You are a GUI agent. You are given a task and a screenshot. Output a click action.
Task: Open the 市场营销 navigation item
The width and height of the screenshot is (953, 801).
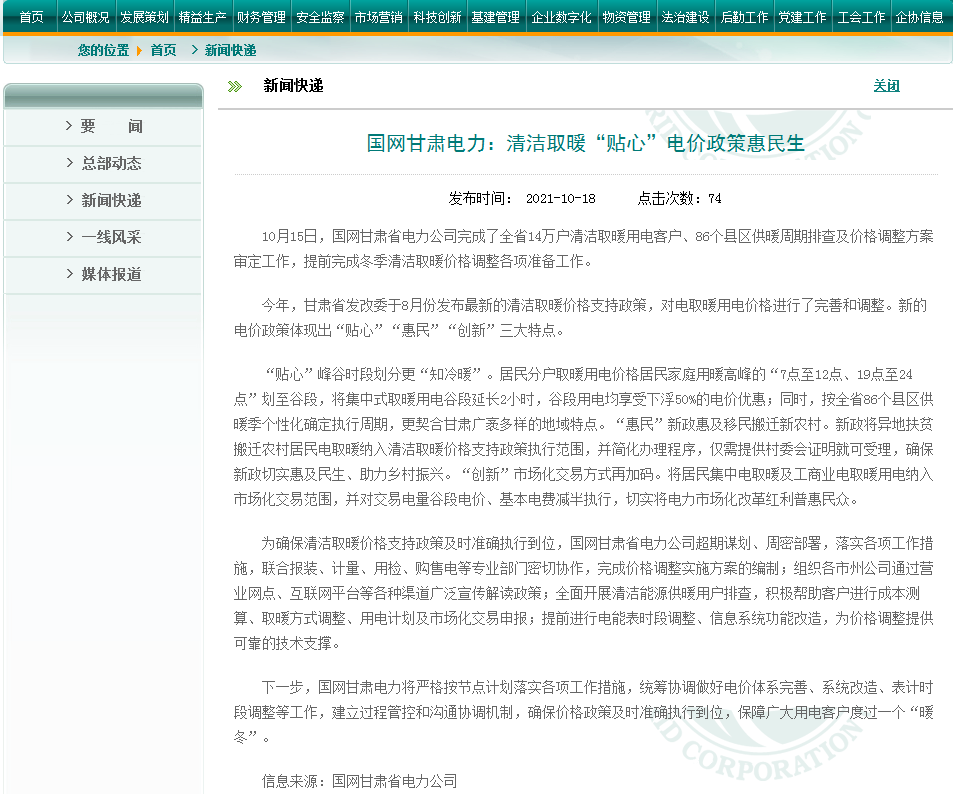[x=379, y=17]
